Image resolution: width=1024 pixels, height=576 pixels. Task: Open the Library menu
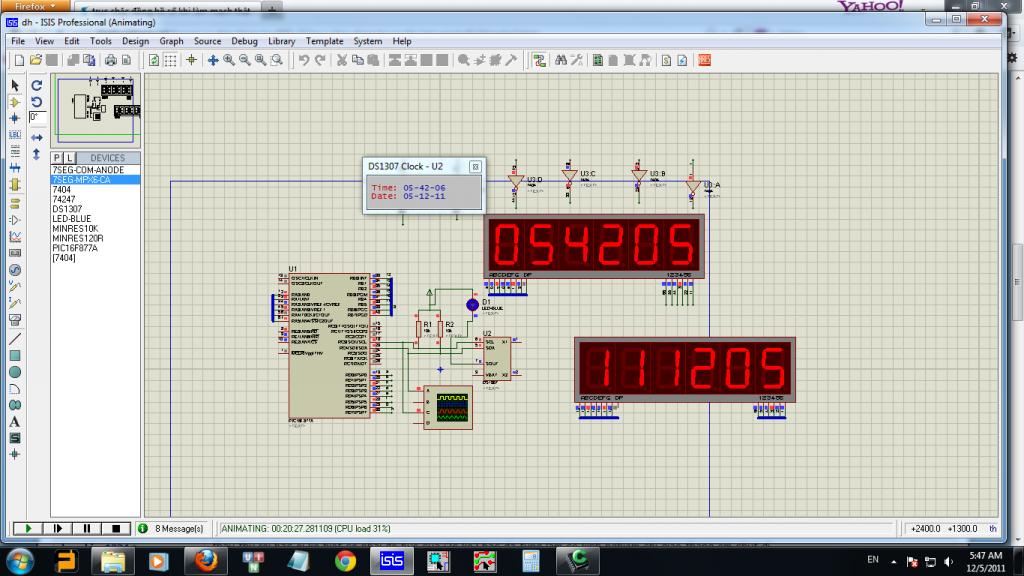[281, 41]
